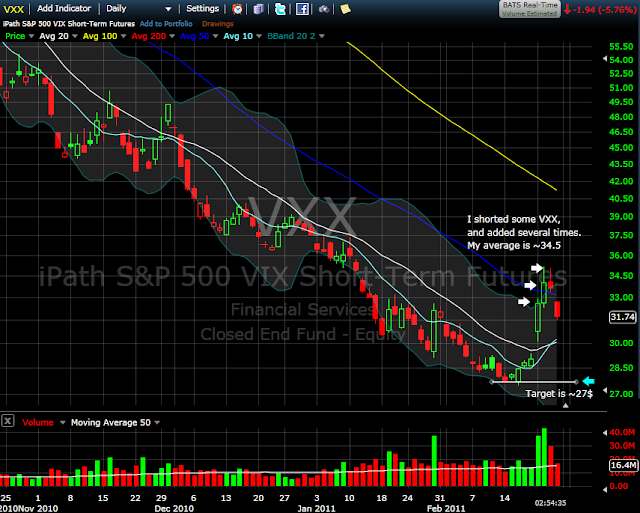640x513 pixels.
Task: Expand the Avg 200 indicator dropdown
Action: coord(172,36)
